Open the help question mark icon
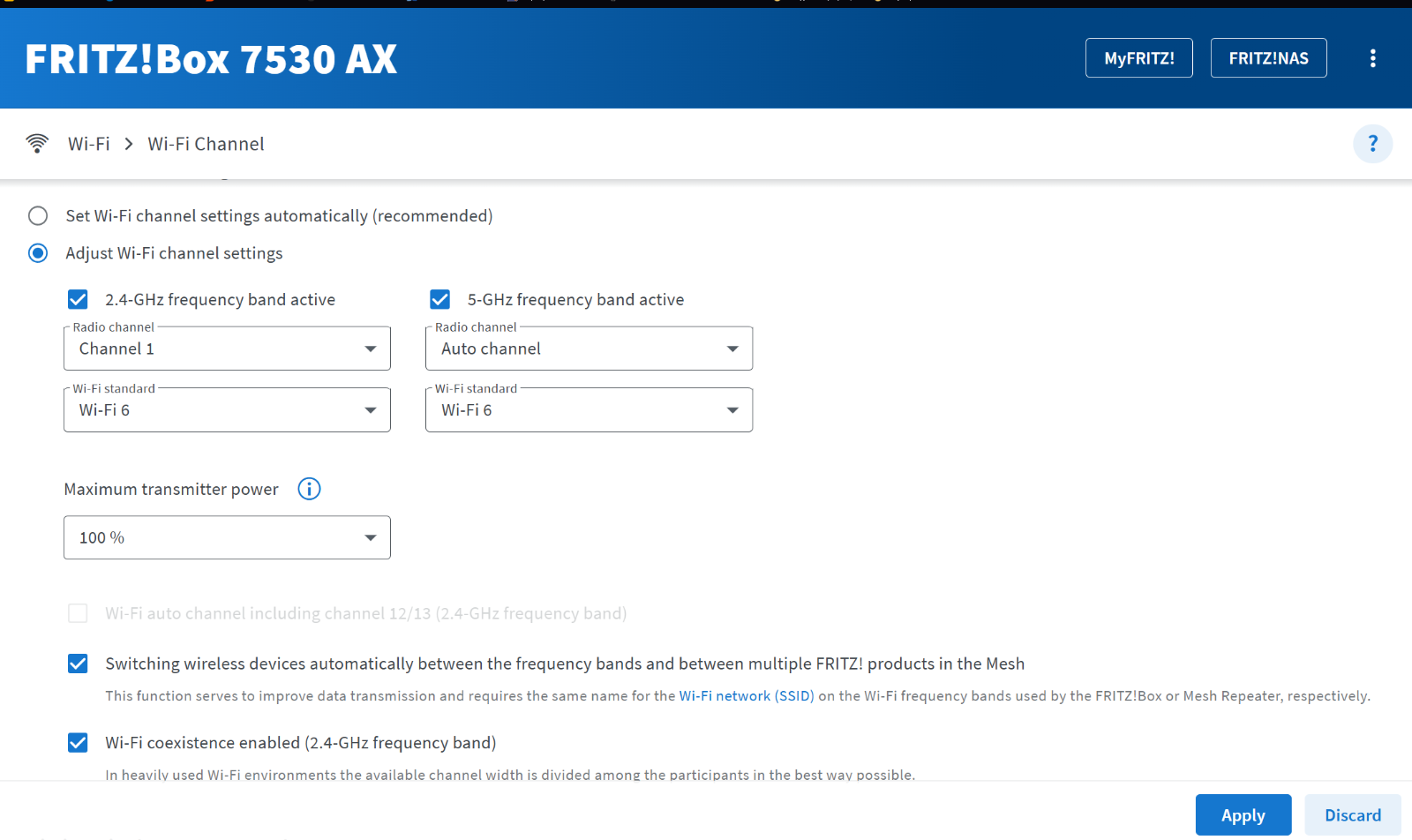Viewport: 1412px width, 840px height. 1372,144
